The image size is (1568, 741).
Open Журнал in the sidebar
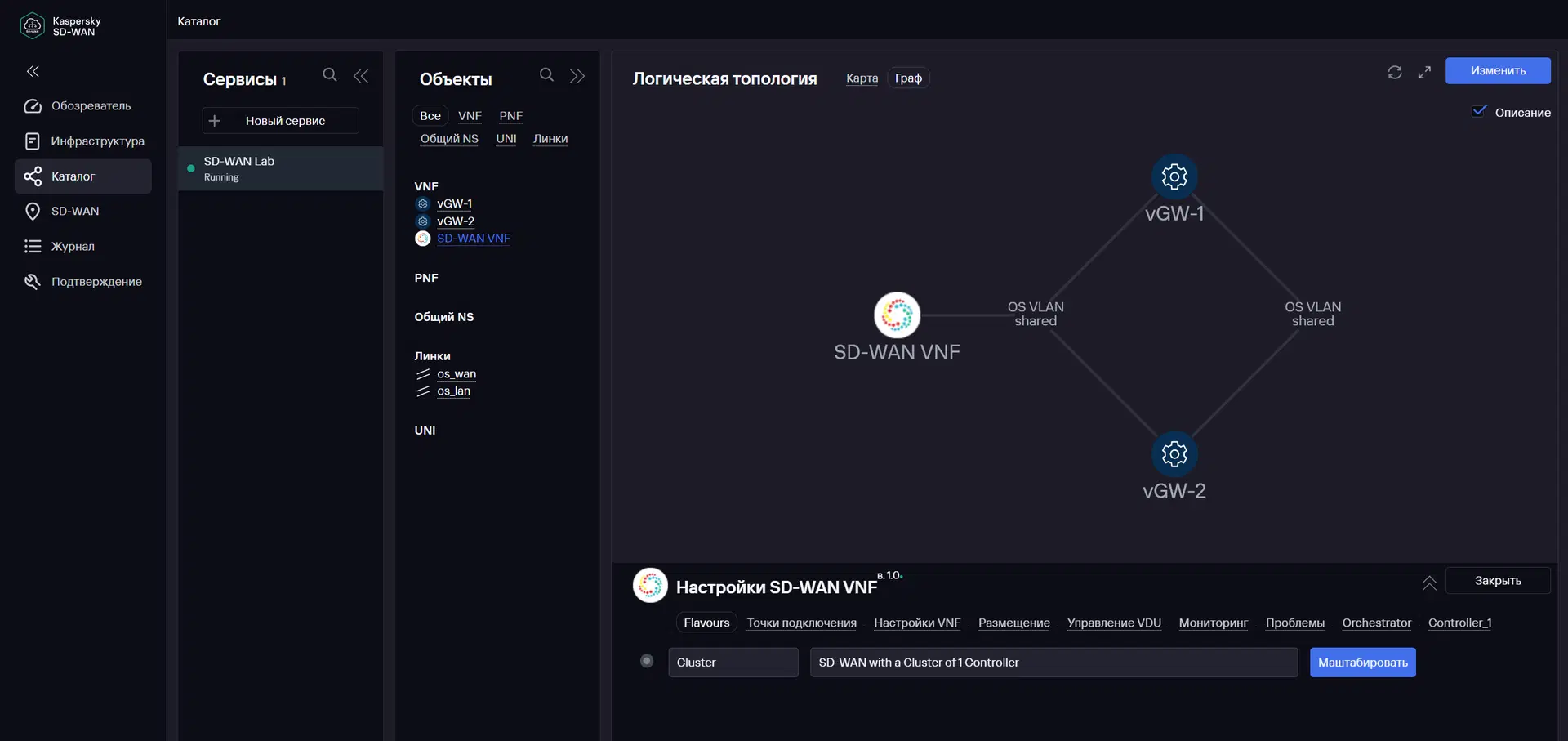coord(83,247)
